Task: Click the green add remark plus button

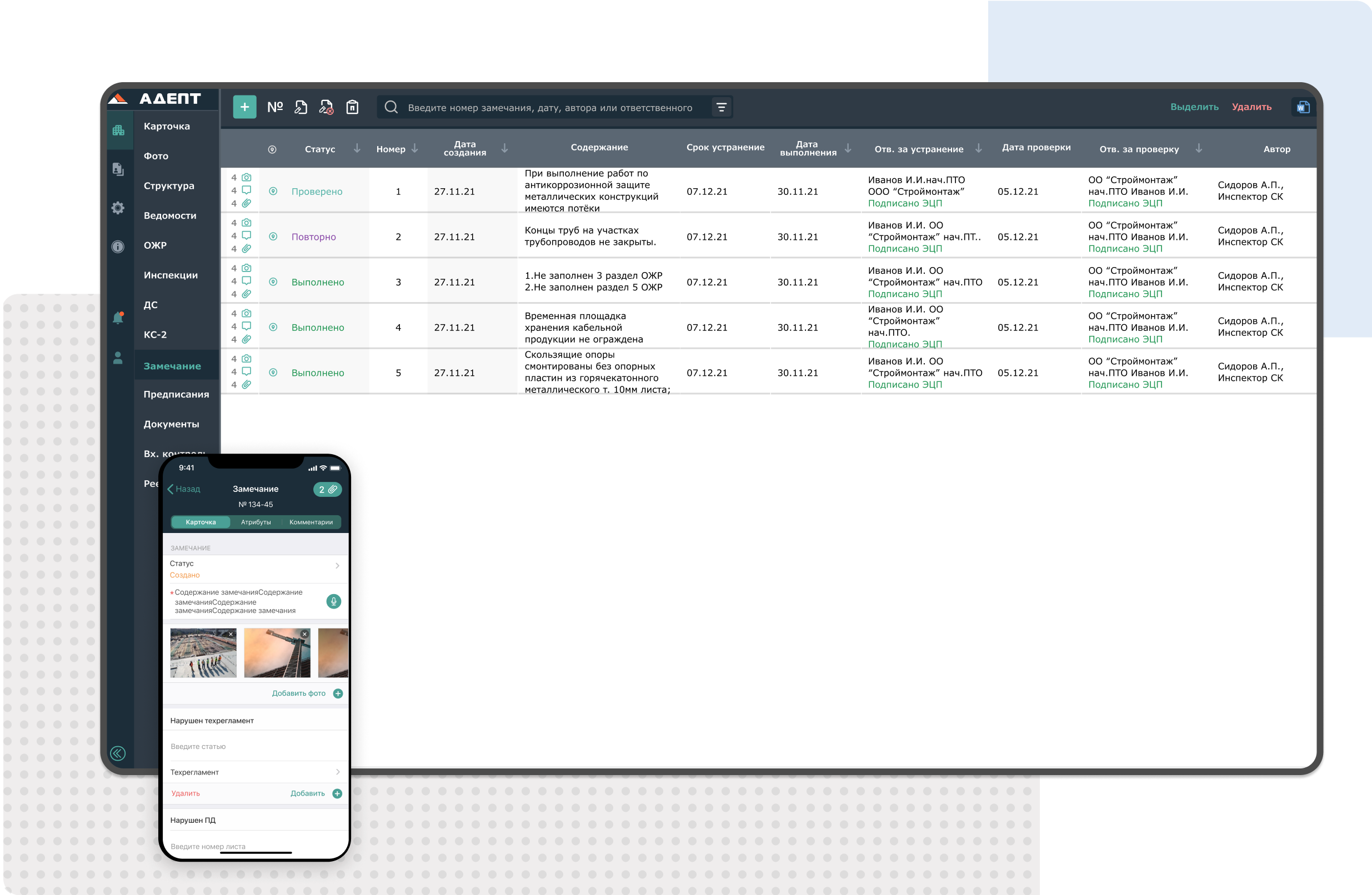Action: click(x=244, y=107)
